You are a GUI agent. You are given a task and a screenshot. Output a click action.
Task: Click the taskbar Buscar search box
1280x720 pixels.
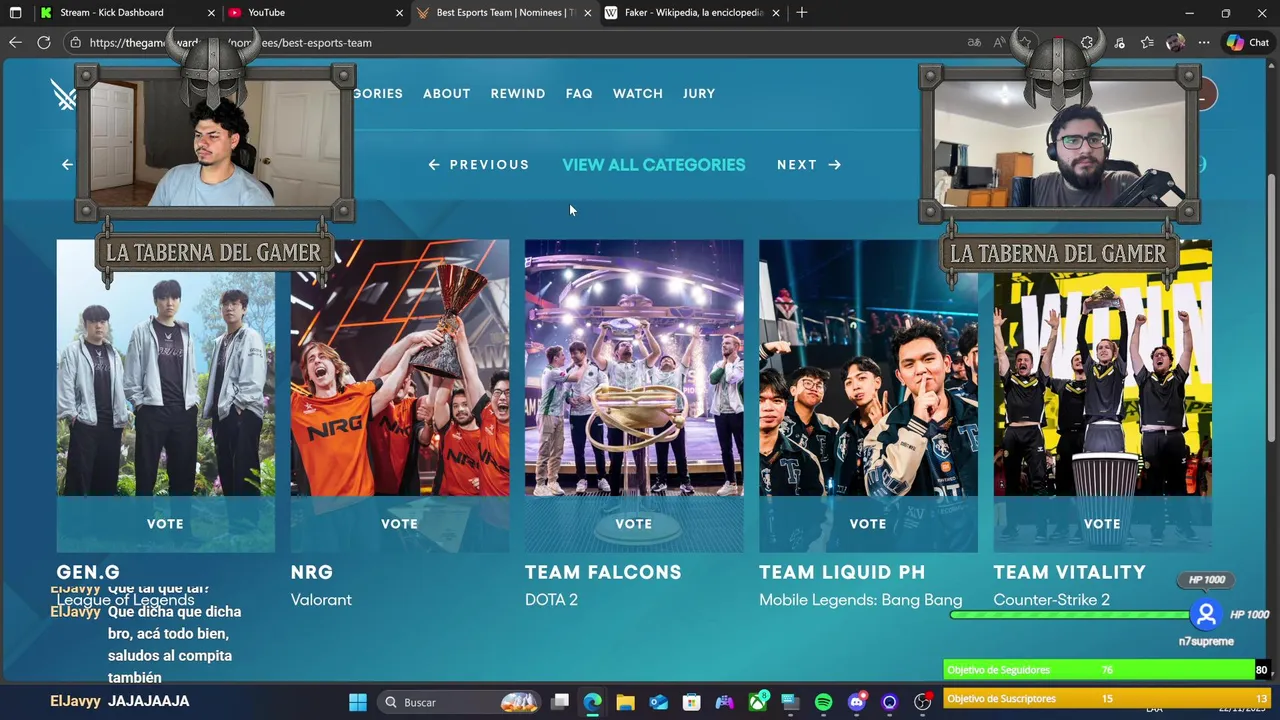click(460, 702)
